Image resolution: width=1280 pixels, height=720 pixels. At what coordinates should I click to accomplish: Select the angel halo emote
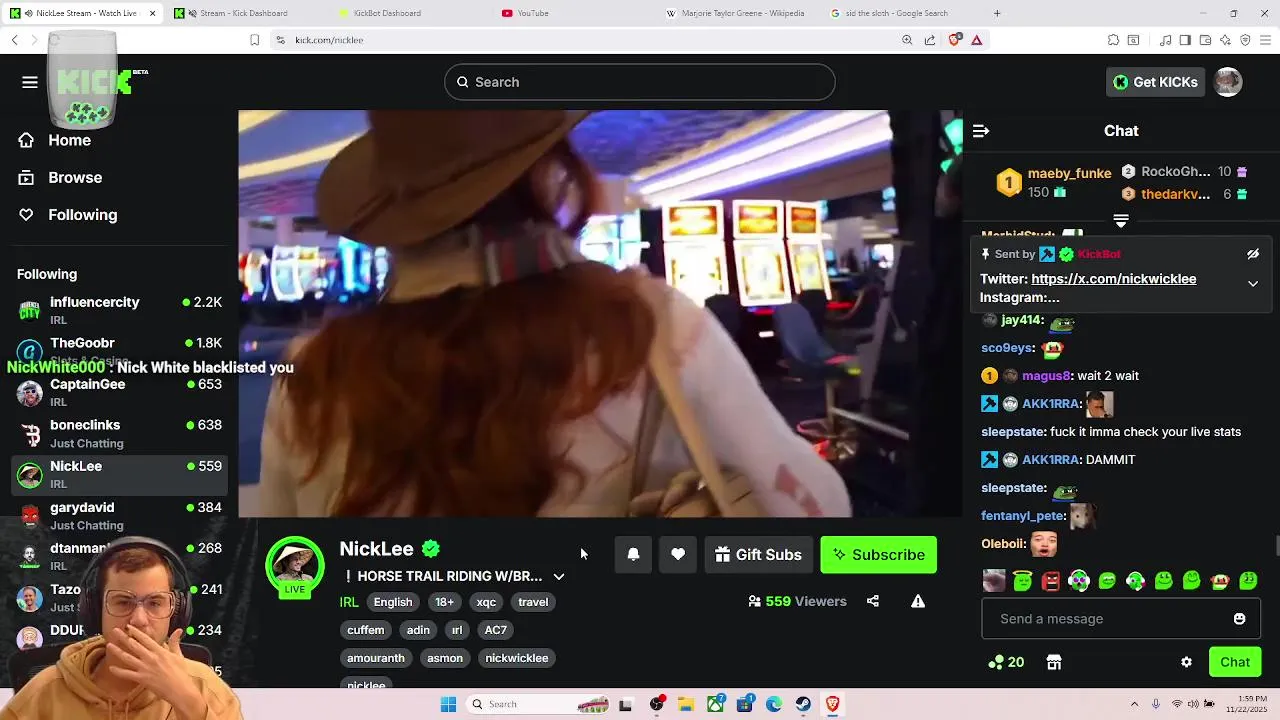(1022, 581)
